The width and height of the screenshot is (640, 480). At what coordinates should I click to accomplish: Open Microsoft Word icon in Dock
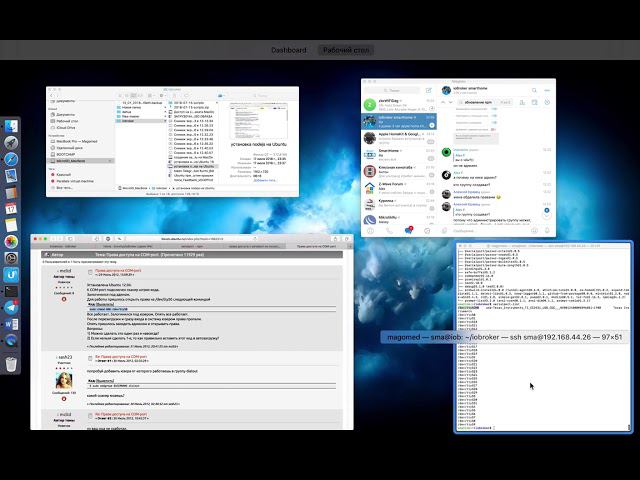click(x=11, y=324)
